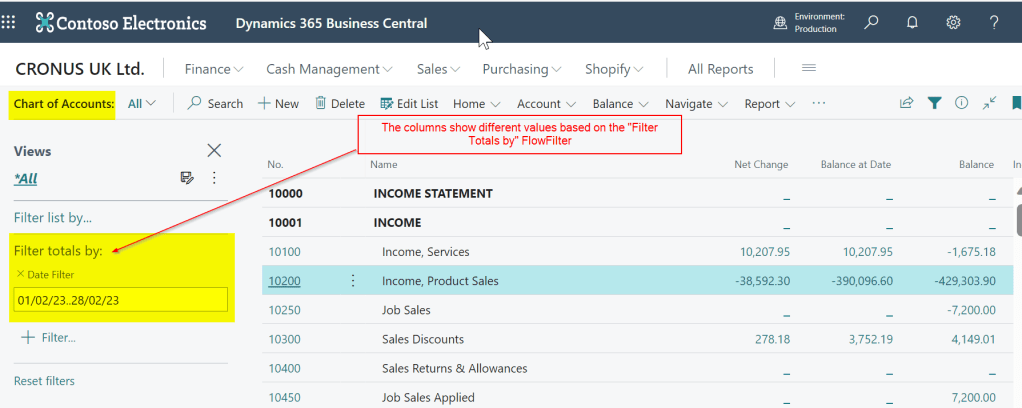The width and height of the screenshot is (1022, 408).
Task: Remove the Date Filter with X
Action: 20,274
